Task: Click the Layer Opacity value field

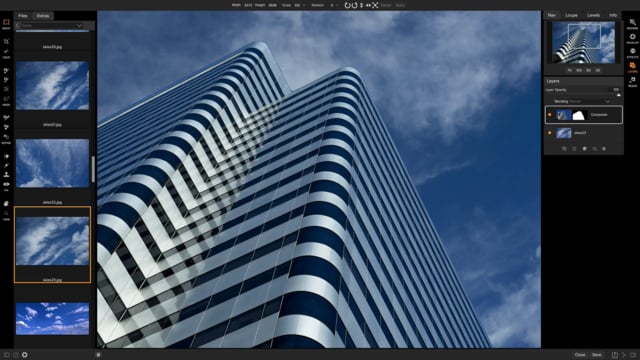Action: pyautogui.click(x=616, y=89)
